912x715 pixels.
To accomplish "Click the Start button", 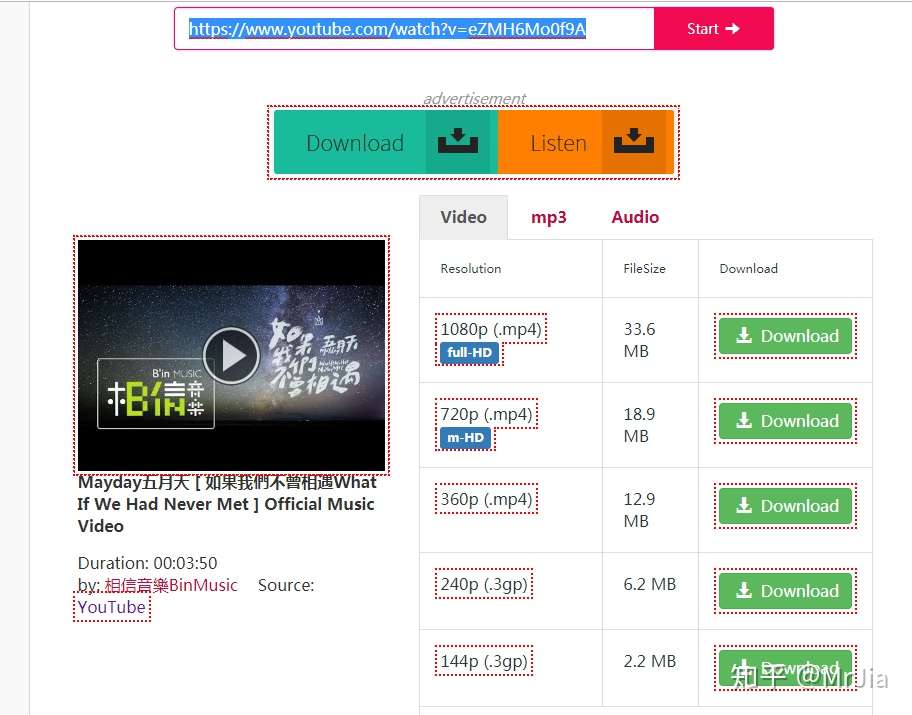I will (713, 29).
